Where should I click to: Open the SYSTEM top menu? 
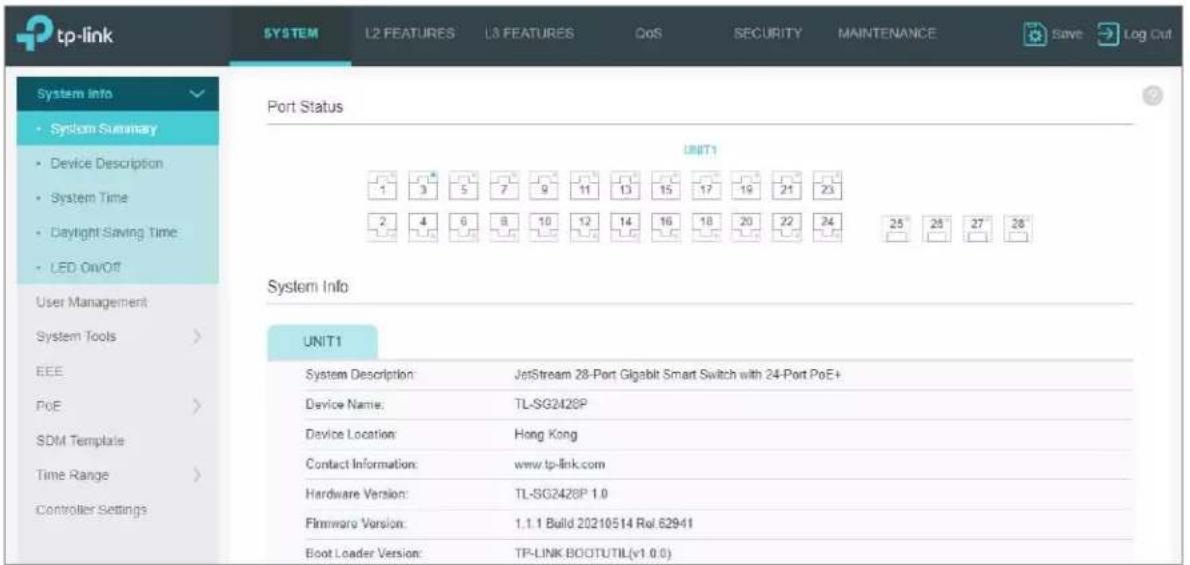point(291,33)
